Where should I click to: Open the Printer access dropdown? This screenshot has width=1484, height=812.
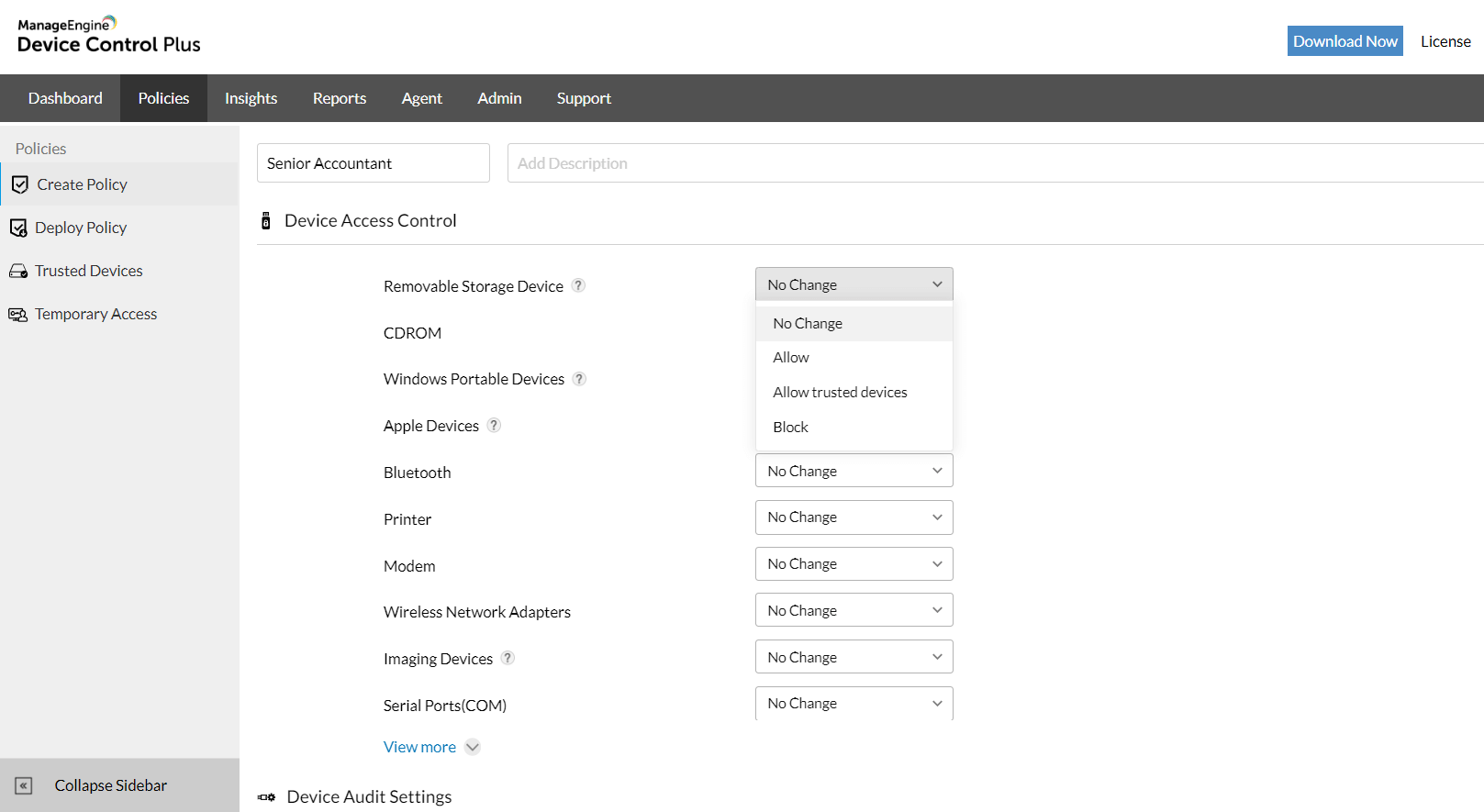pyautogui.click(x=854, y=517)
